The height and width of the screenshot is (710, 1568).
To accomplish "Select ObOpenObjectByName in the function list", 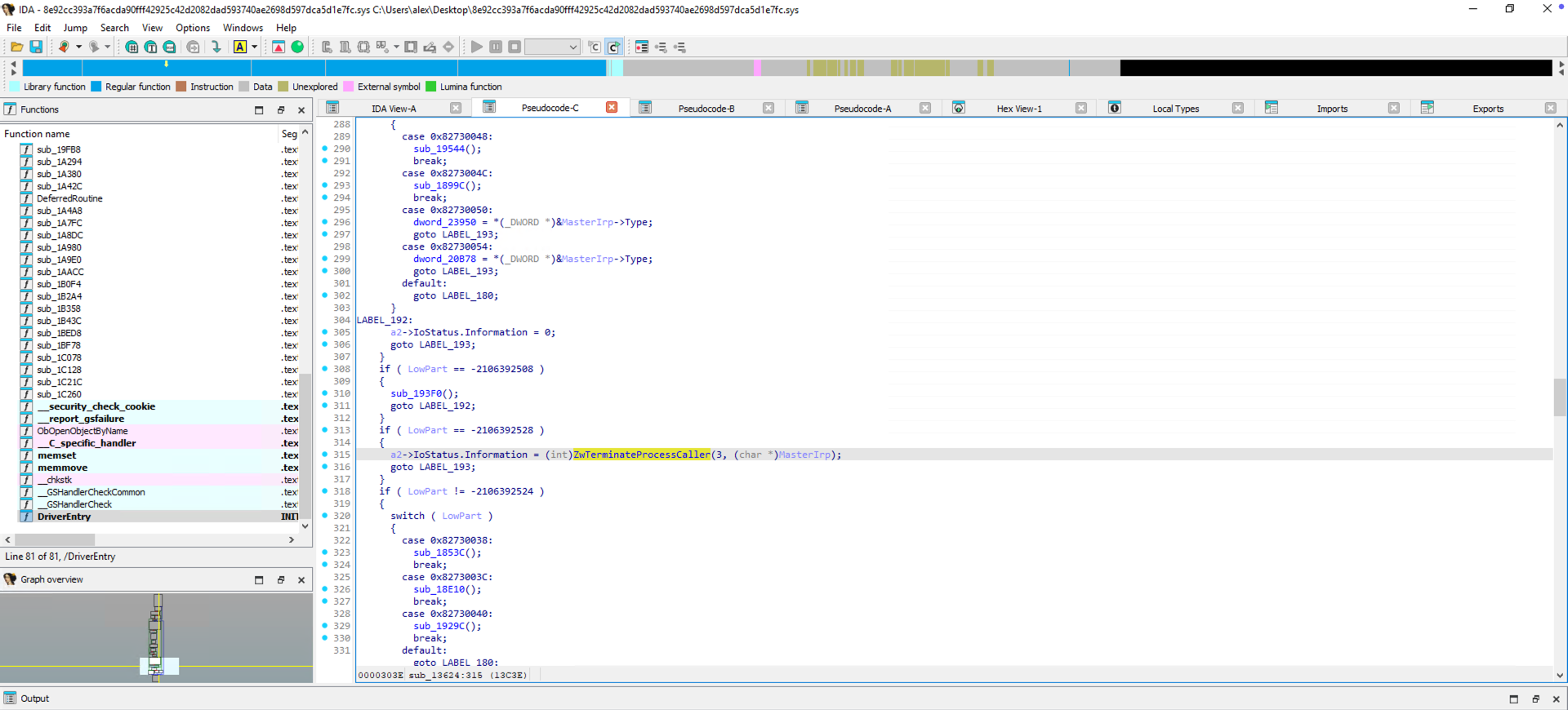I will click(82, 431).
